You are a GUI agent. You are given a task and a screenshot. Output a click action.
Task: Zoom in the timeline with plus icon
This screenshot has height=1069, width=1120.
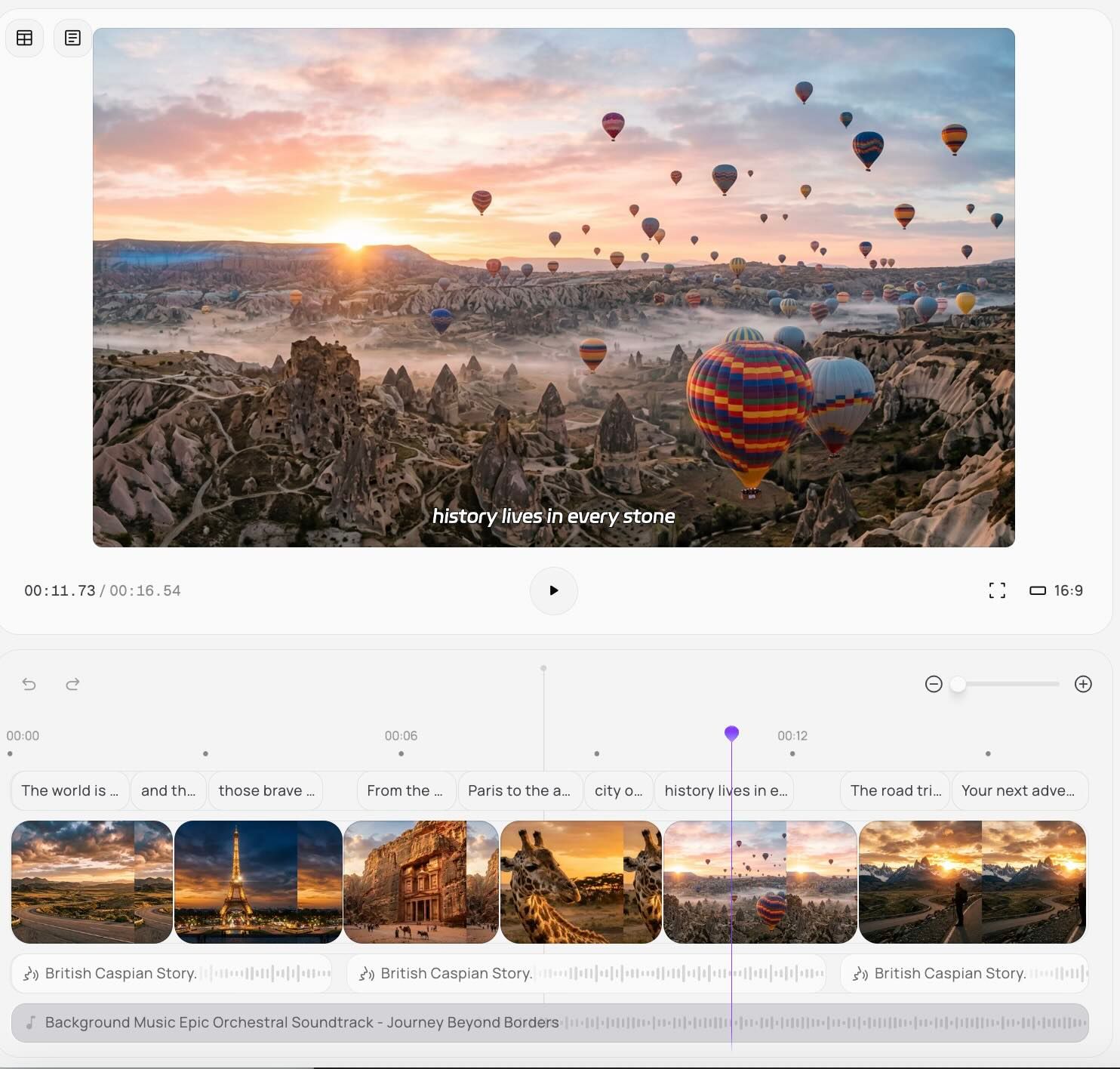click(x=1083, y=684)
